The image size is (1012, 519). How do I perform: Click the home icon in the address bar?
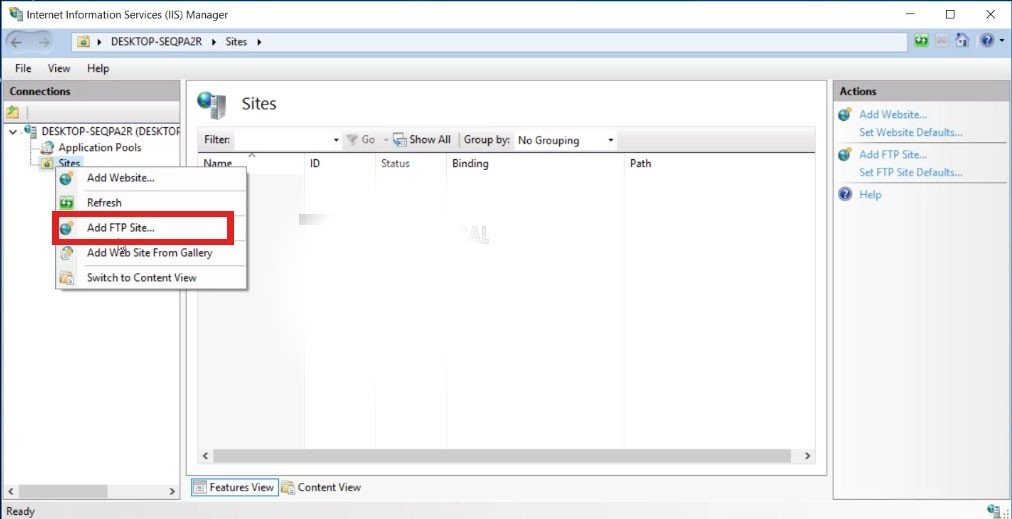[x=962, y=40]
